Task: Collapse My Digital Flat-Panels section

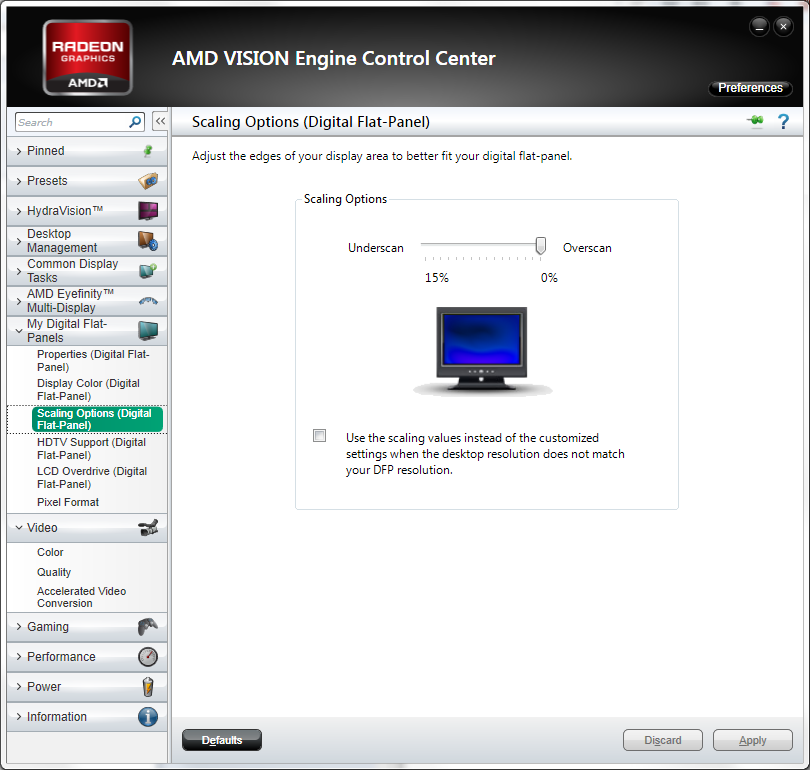Action: pyautogui.click(x=87, y=331)
